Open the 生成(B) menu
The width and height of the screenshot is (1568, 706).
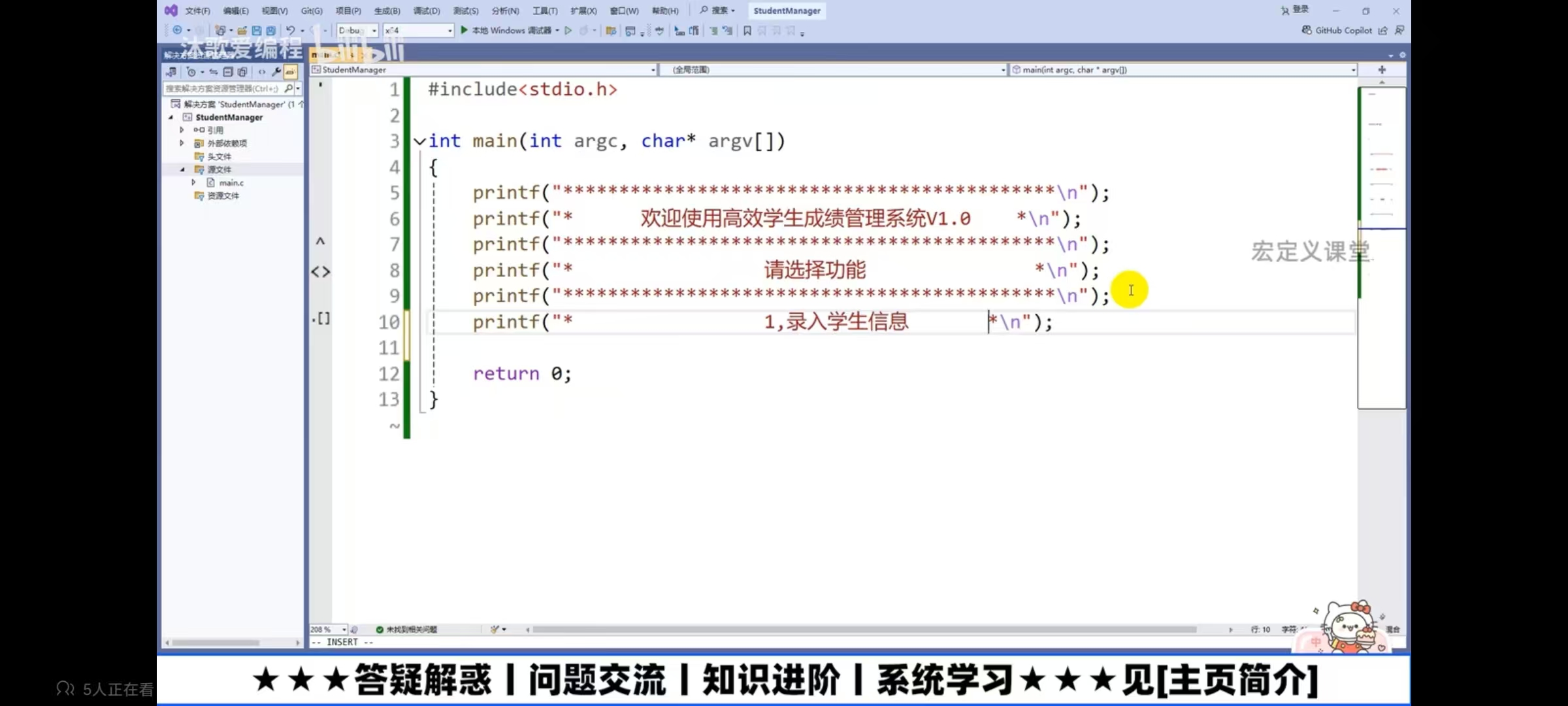tap(387, 10)
